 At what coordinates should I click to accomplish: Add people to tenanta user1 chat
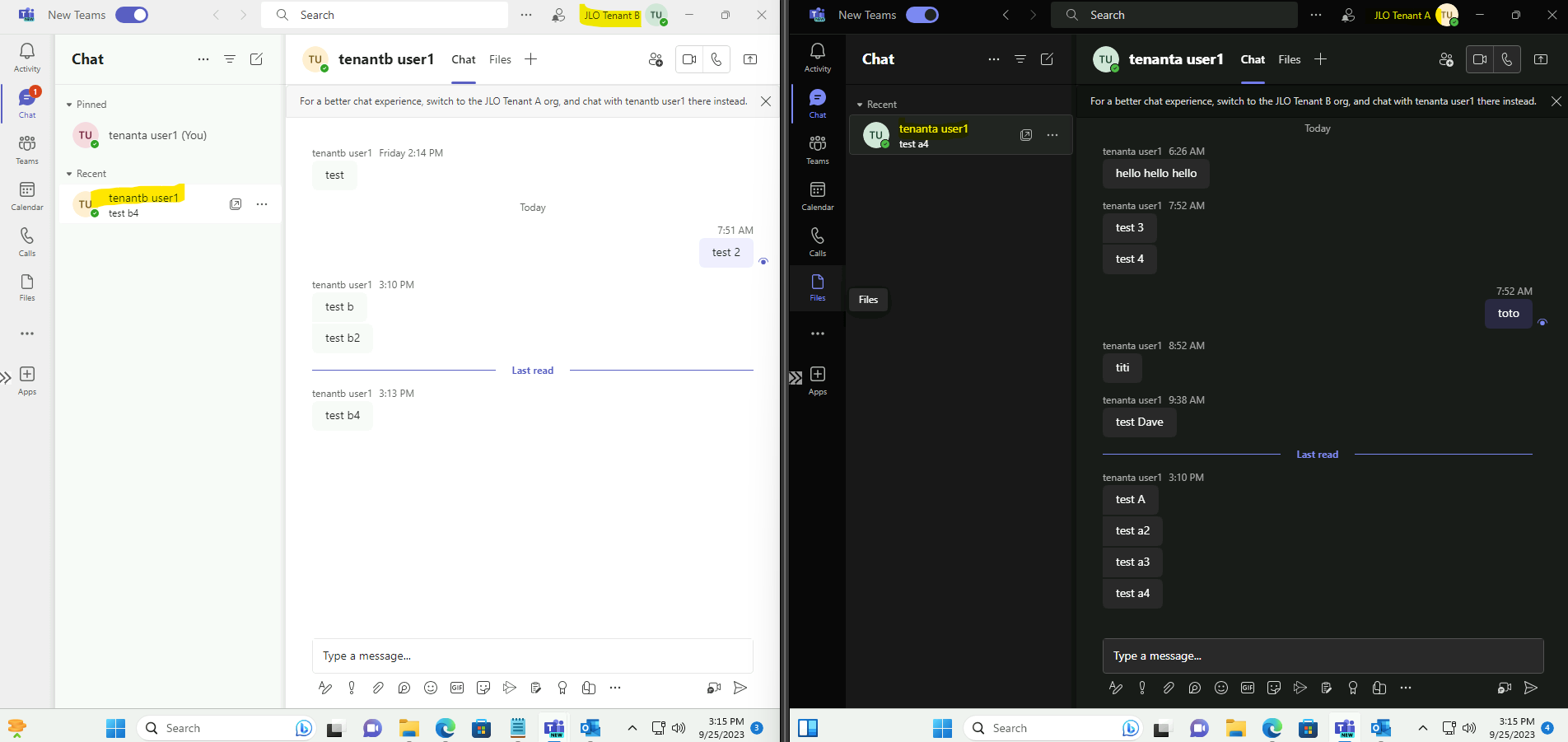[1446, 59]
